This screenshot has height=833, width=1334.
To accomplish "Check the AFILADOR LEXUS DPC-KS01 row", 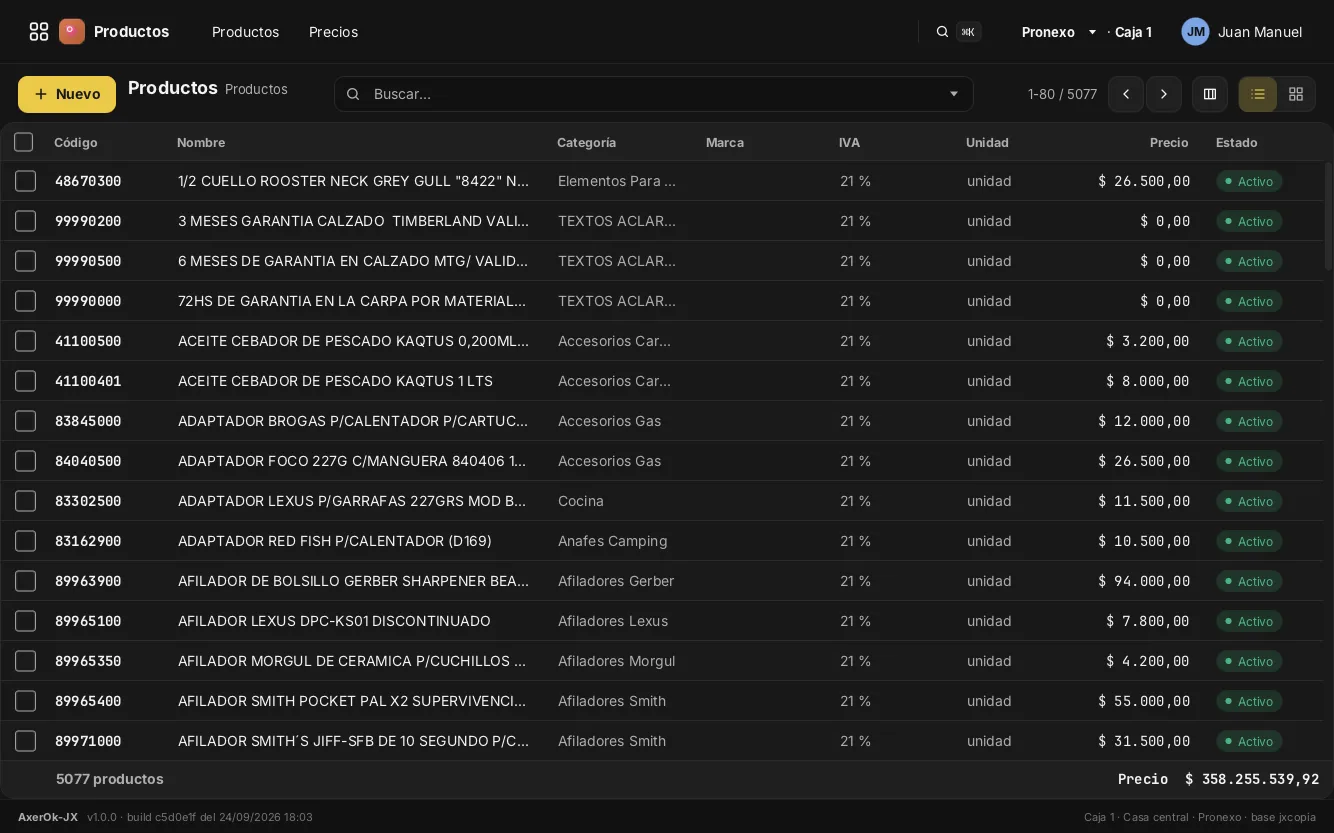I will (26, 621).
